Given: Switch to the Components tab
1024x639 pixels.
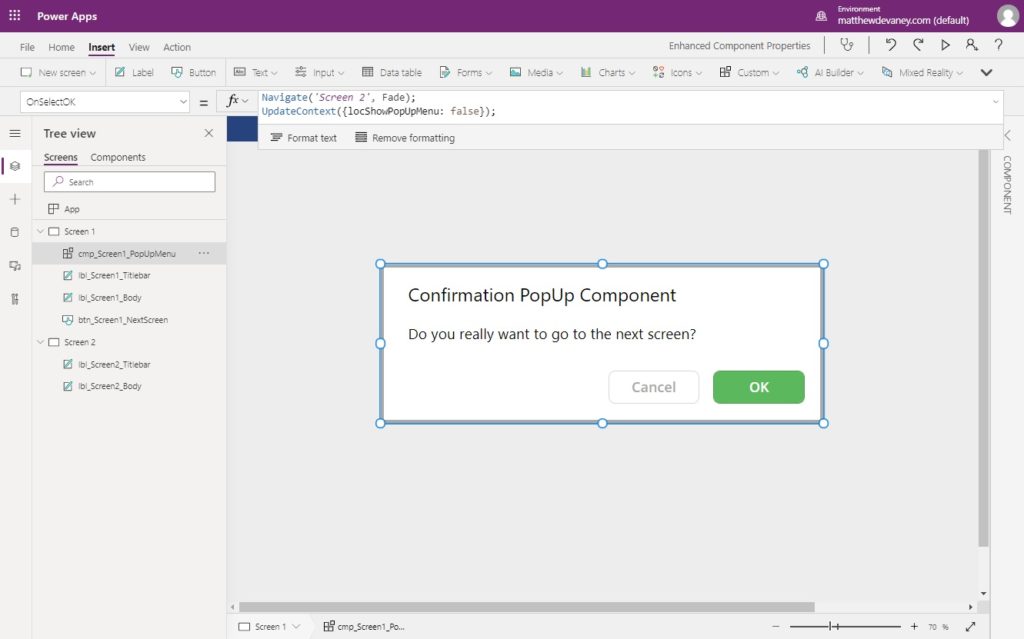Looking at the screenshot, I should pos(118,157).
